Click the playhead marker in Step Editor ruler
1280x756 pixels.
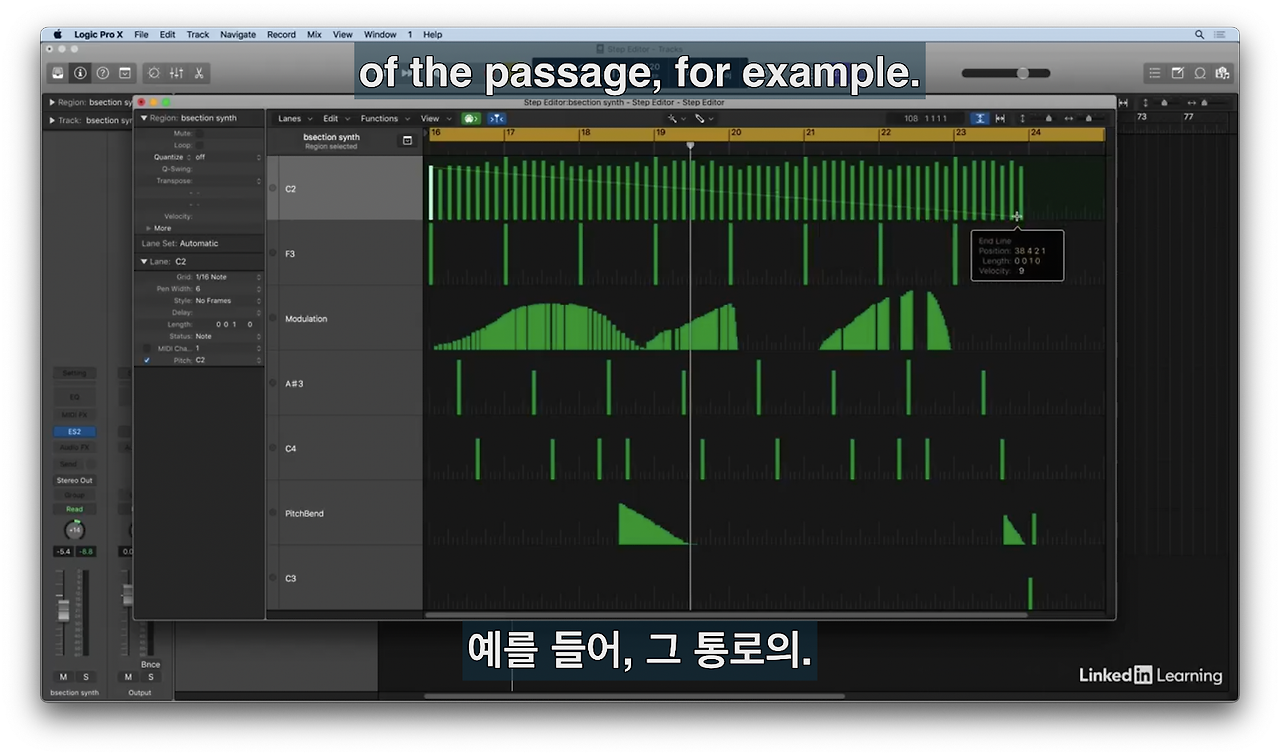coord(690,146)
